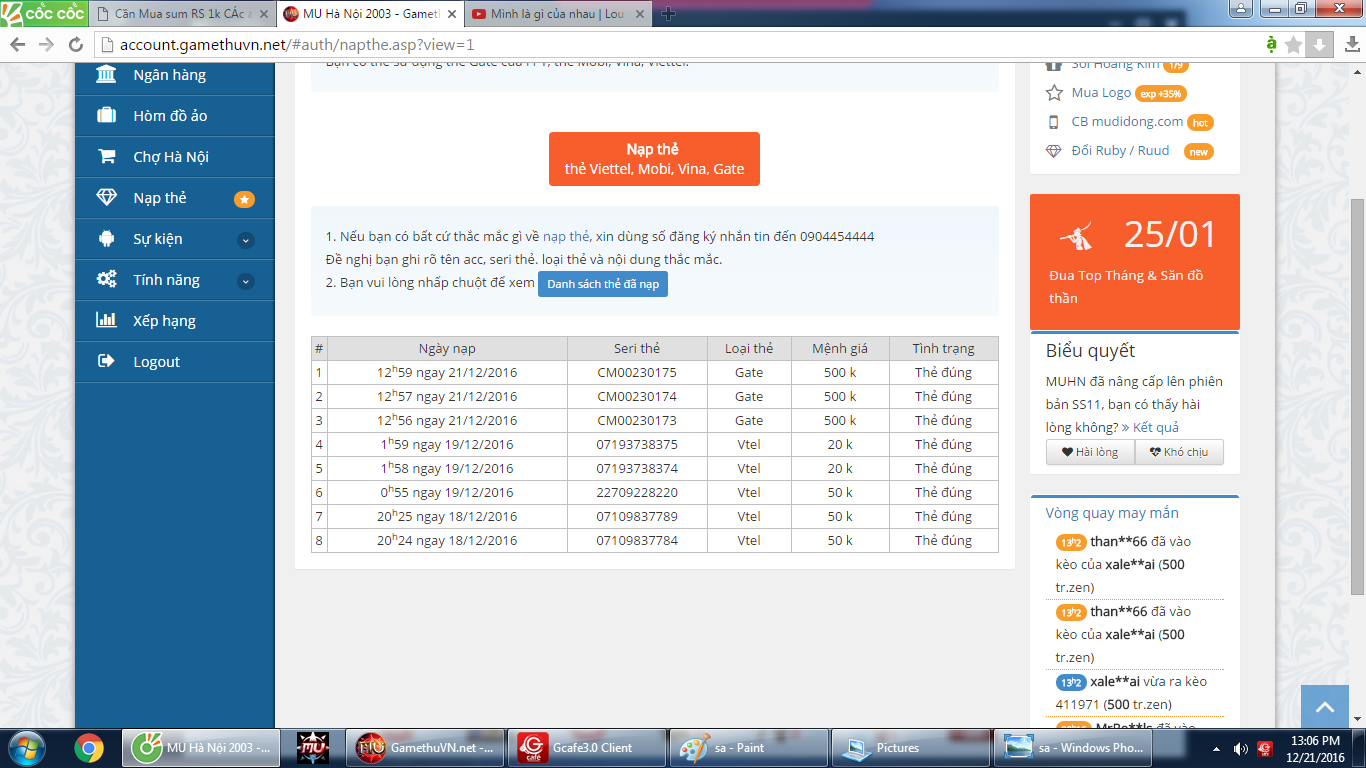Click the Hòm đồ ảo briefcase icon

tap(106, 116)
